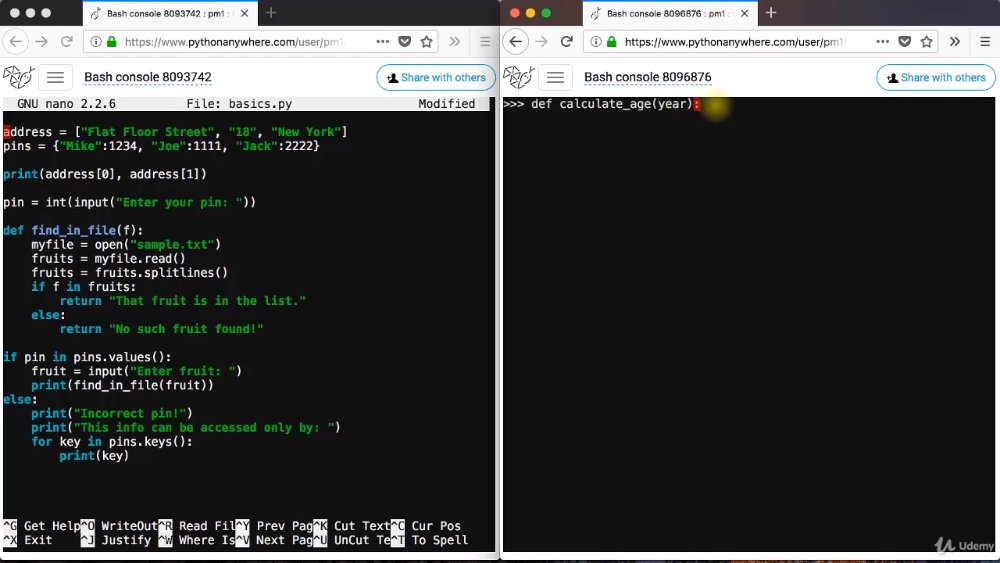Viewport: 1000px width, 563px height.
Task: Click '^O WriteOut' nano shortcut
Action: [x=119, y=526]
